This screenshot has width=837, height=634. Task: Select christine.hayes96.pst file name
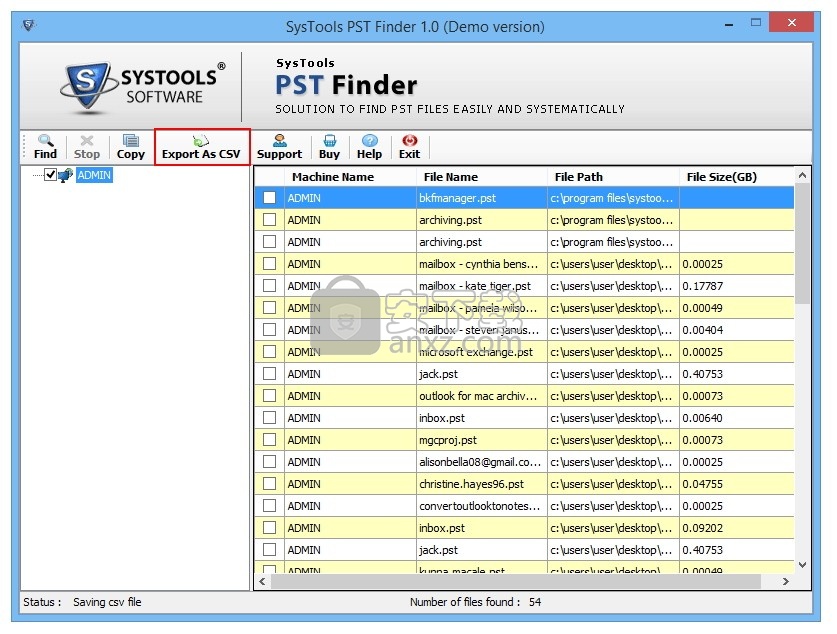point(471,484)
